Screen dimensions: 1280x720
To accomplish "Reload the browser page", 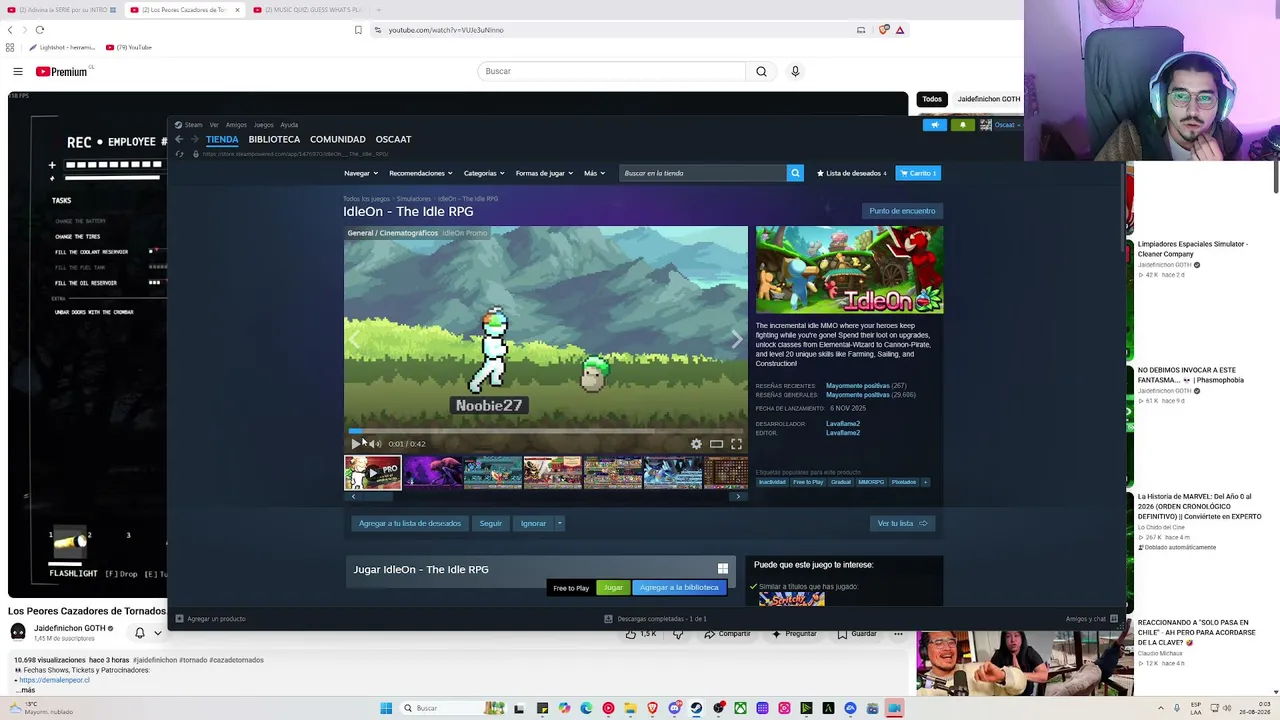I will pyautogui.click(x=40, y=30).
